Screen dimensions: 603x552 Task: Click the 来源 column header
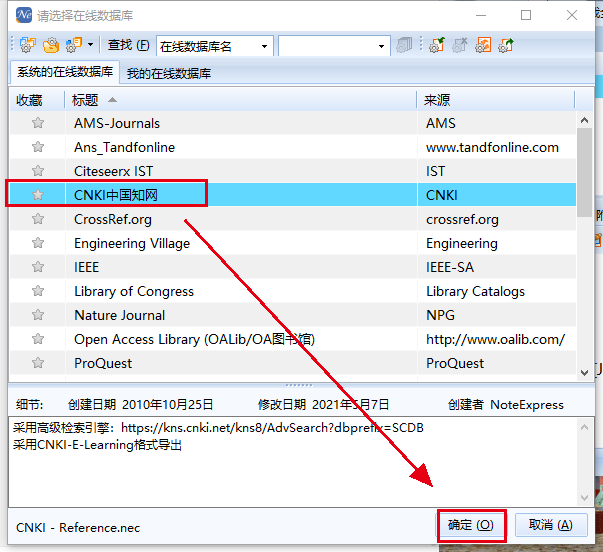(x=496, y=100)
